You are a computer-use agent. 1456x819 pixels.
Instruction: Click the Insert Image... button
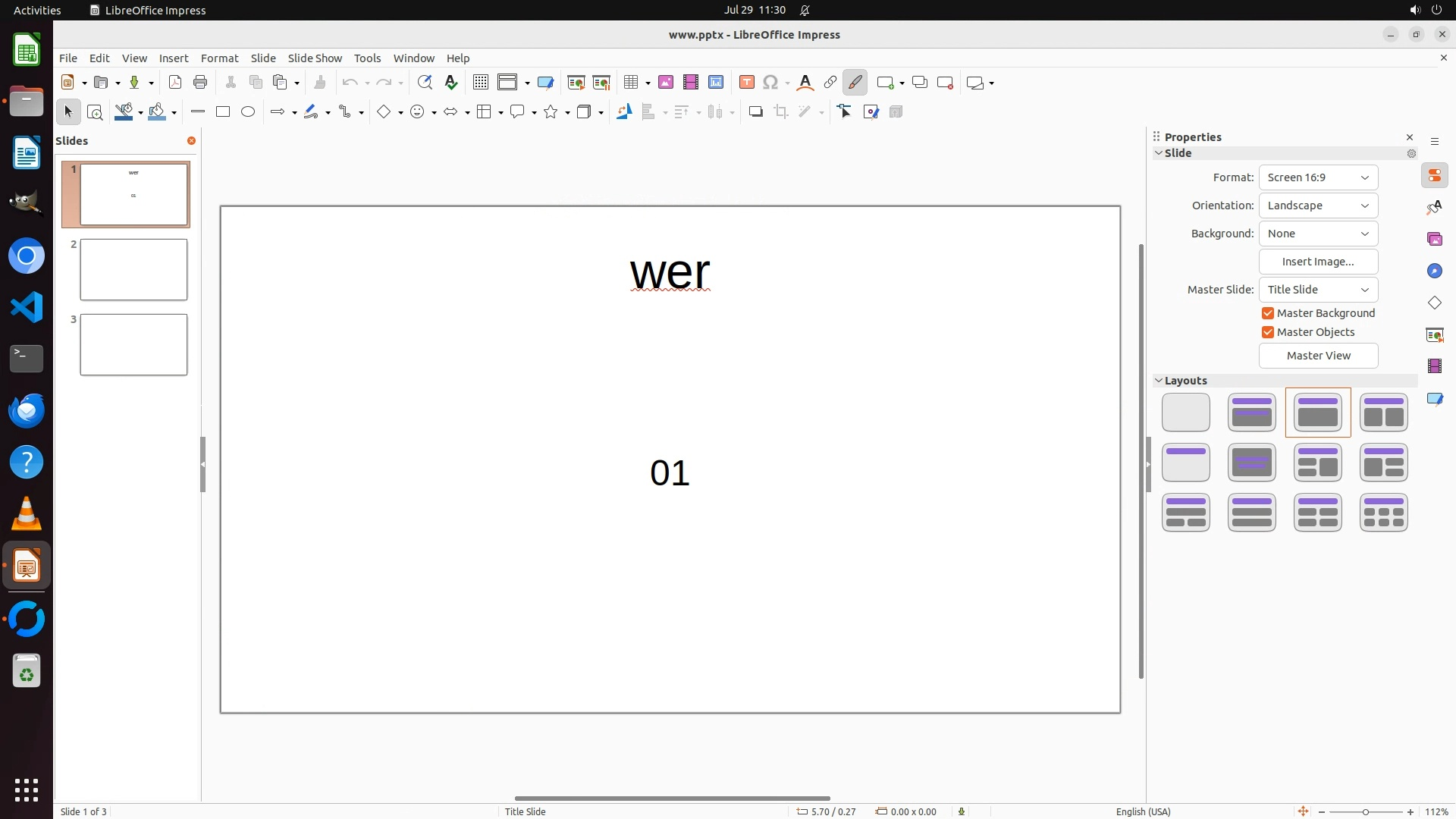(1318, 262)
